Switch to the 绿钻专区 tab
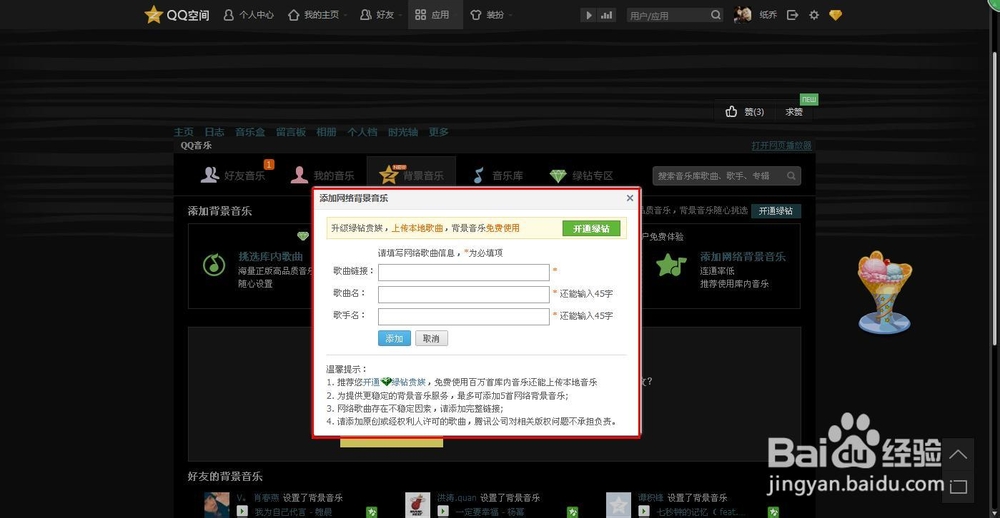Screen dimensions: 1000x518 click(x=582, y=175)
